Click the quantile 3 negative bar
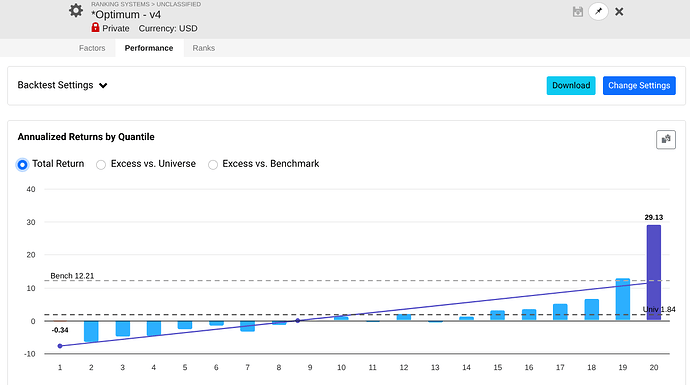 coord(123,329)
